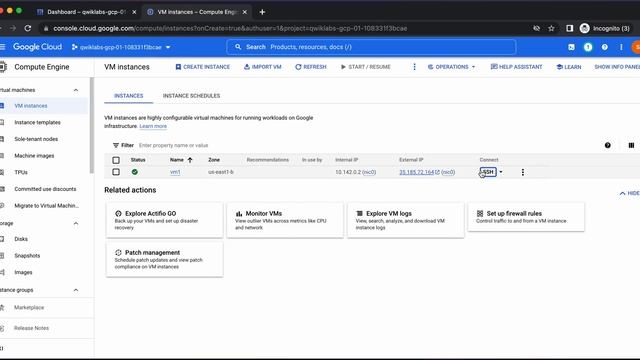Image resolution: width=640 pixels, height=360 pixels.
Task: Bookmark this page with the star icon
Action: (x=551, y=28)
